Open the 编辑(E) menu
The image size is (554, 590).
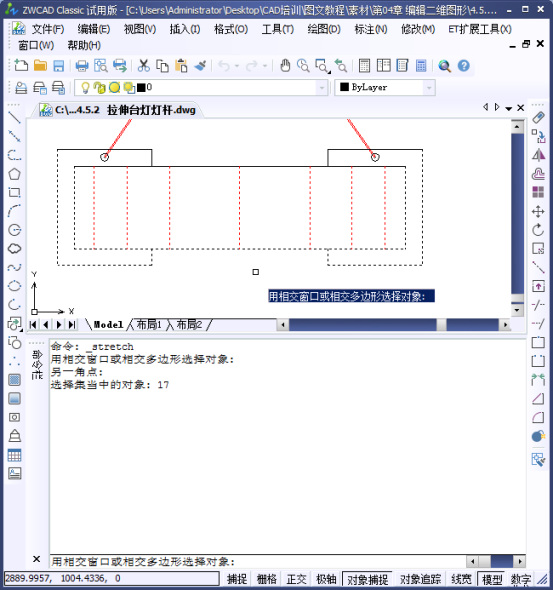(94, 29)
